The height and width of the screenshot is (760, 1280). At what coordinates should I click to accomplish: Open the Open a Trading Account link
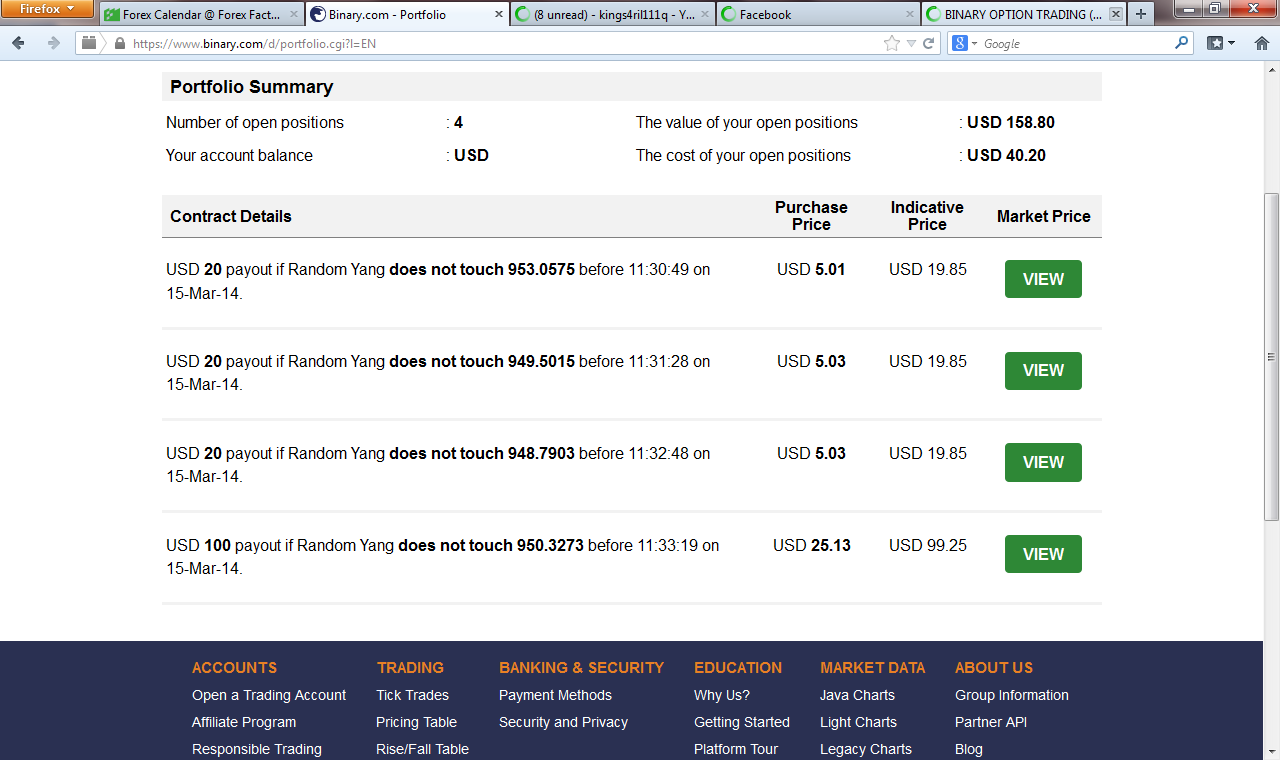[269, 695]
